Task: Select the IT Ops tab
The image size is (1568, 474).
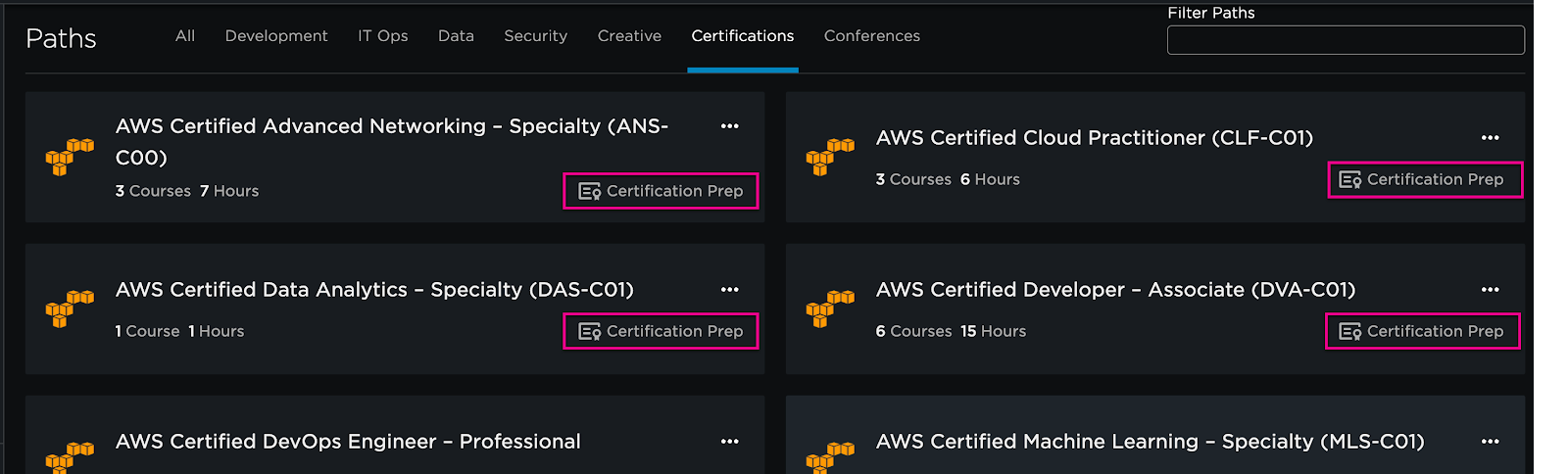Action: point(383,36)
